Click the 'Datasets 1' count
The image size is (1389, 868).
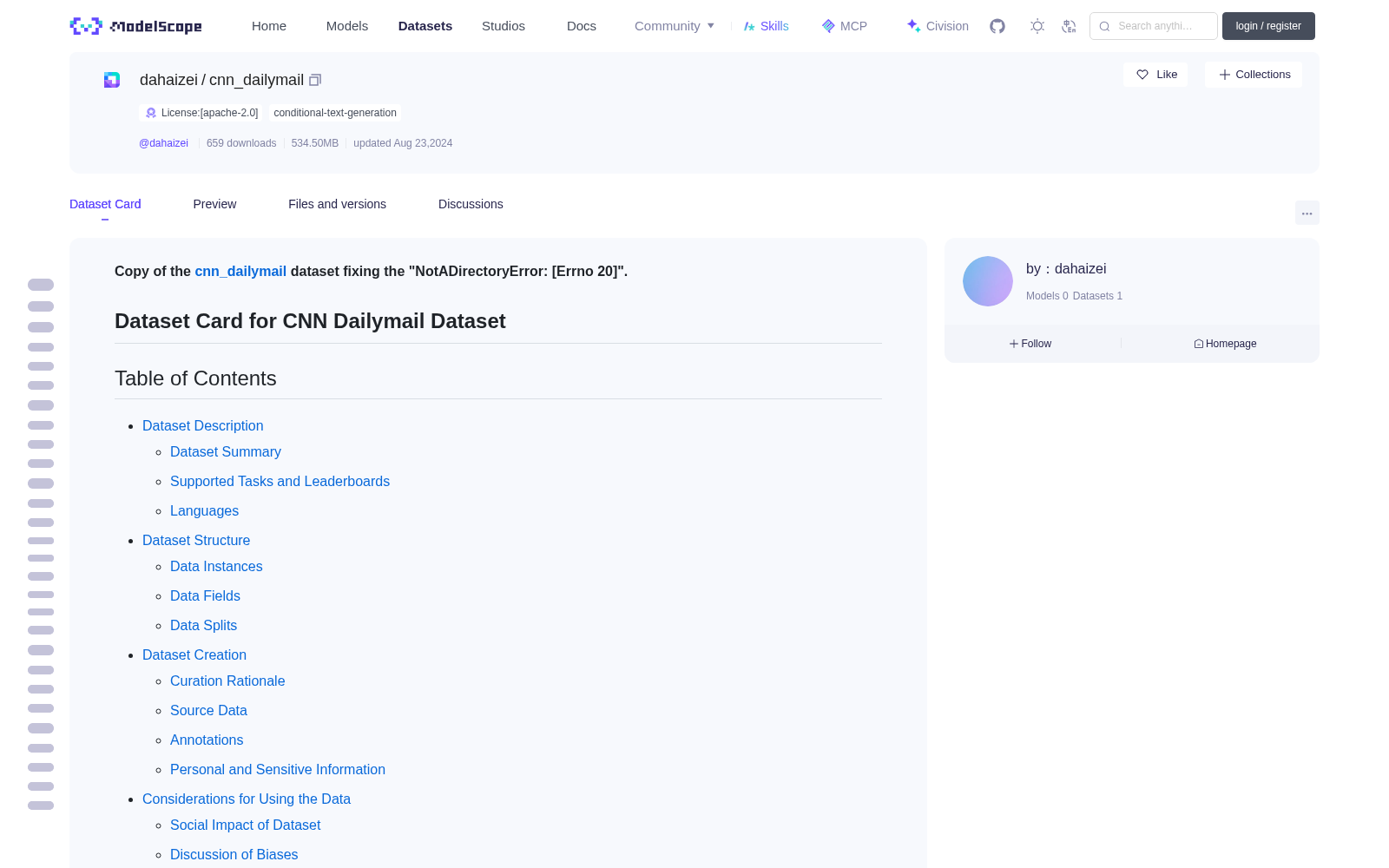pos(1097,296)
